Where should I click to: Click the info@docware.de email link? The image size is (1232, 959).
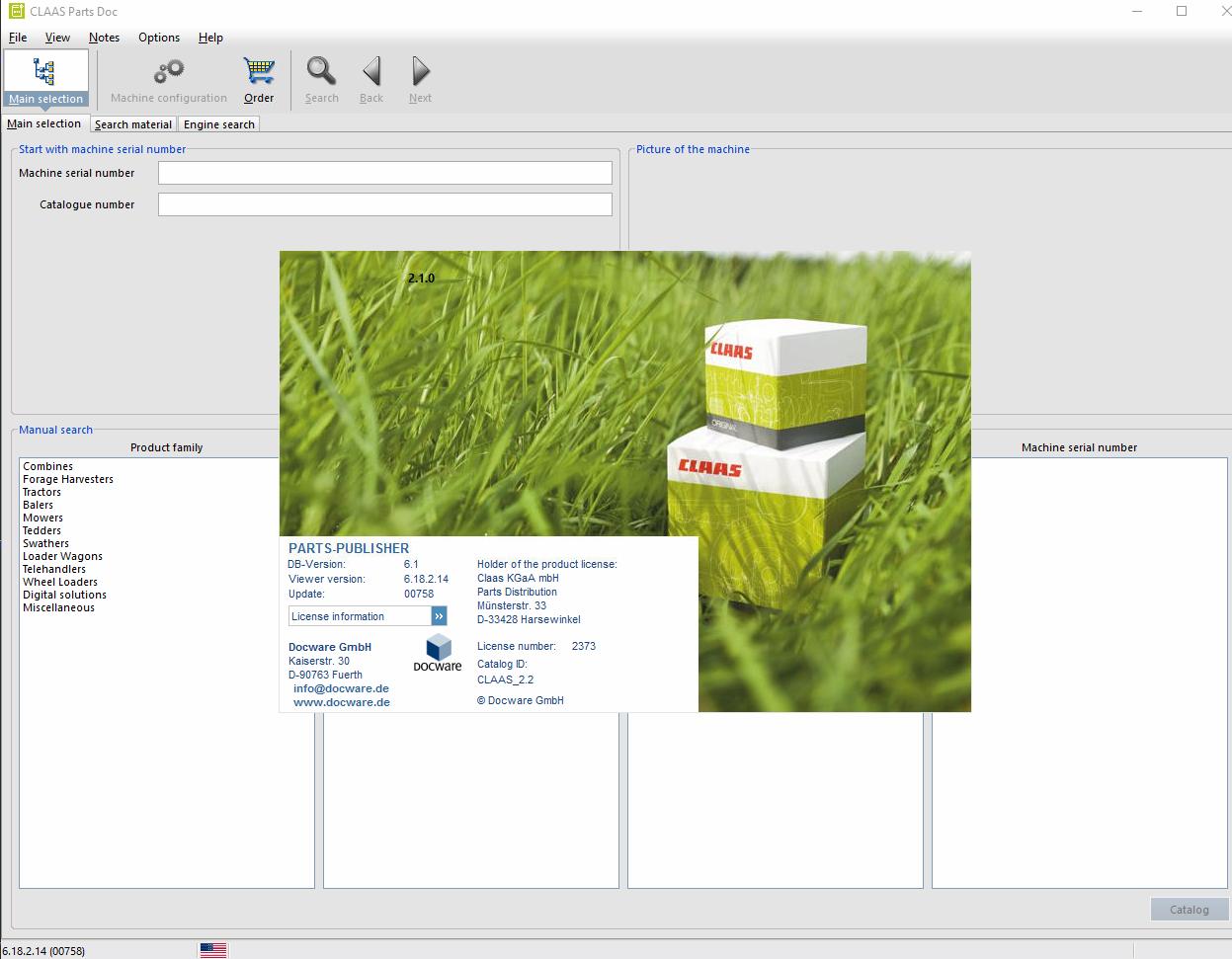click(x=341, y=688)
